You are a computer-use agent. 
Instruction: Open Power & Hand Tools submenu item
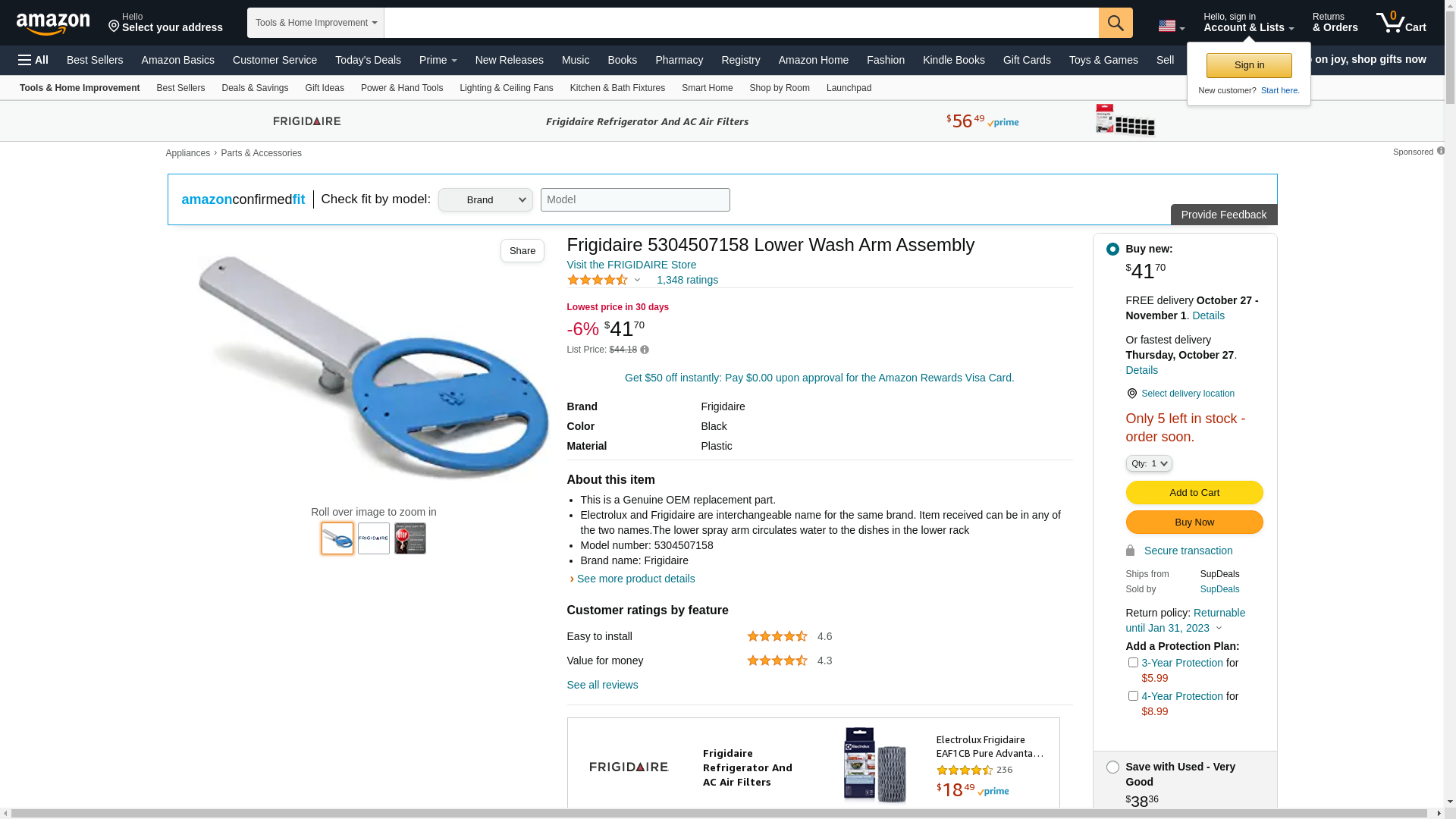tap(401, 88)
